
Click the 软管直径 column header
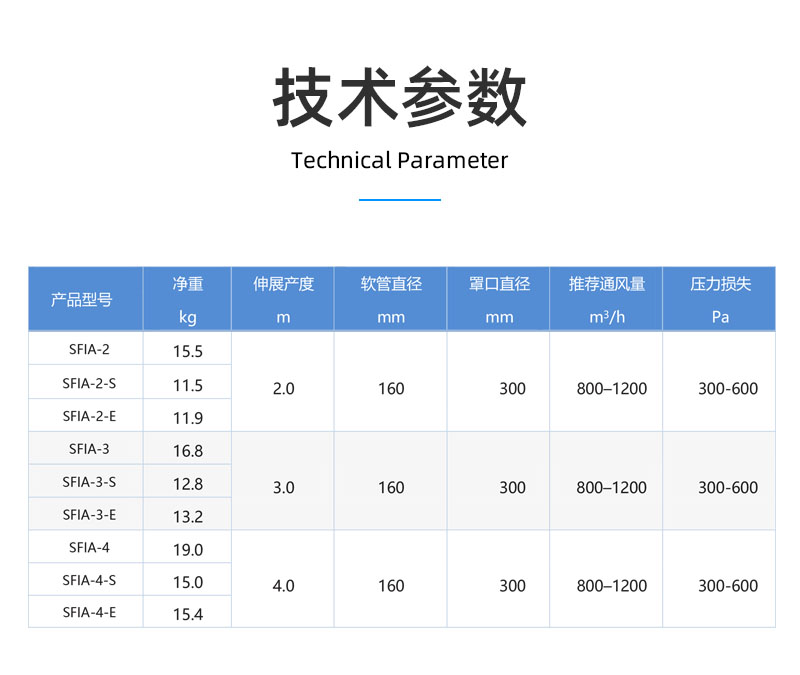tap(391, 299)
